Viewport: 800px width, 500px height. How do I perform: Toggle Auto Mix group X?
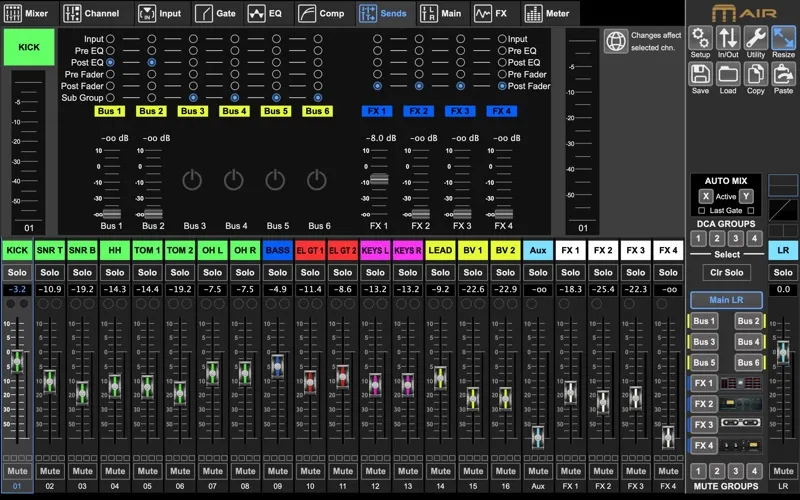705,196
